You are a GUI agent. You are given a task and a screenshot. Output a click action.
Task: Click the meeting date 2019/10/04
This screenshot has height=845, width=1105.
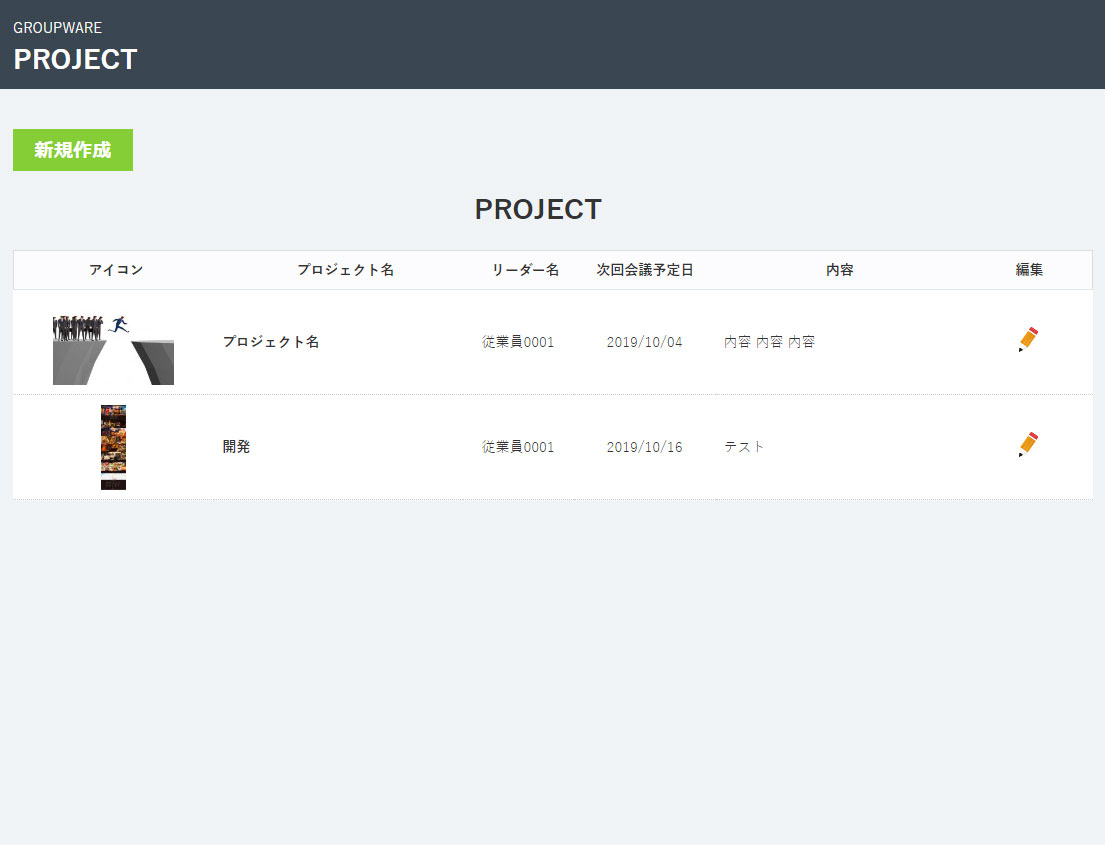pos(645,342)
